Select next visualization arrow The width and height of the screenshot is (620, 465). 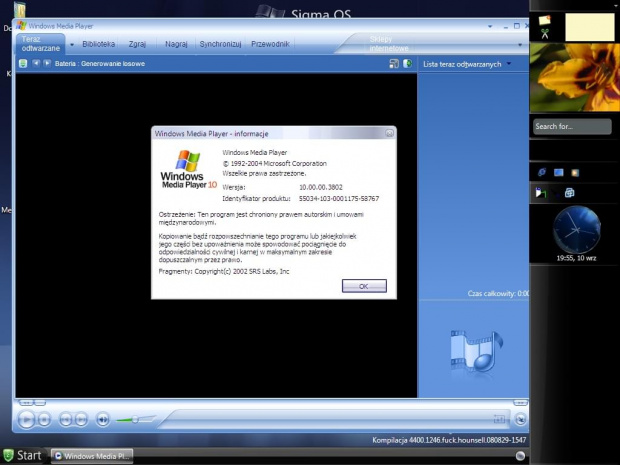point(47,63)
